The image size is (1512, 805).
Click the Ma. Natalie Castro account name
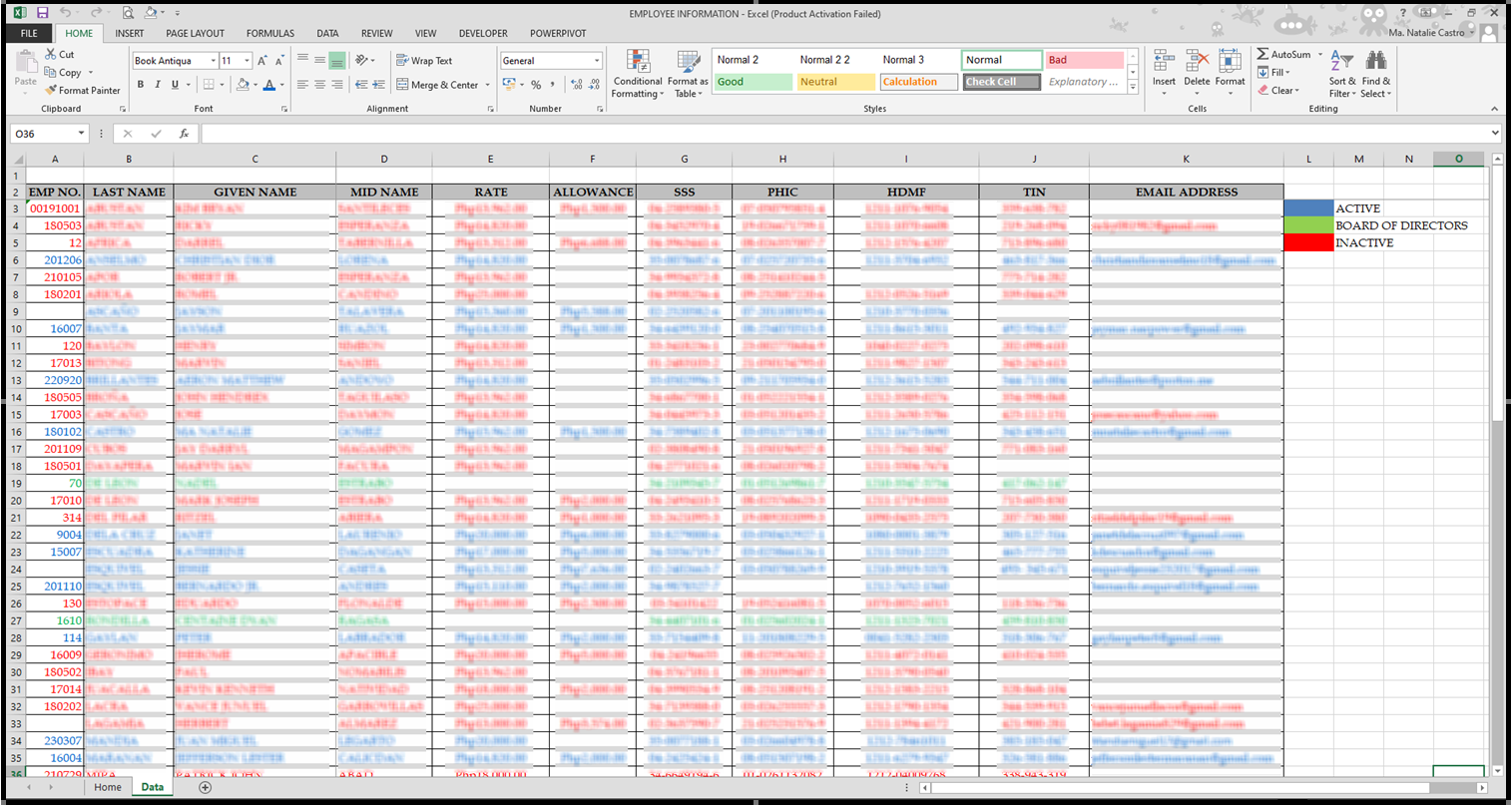[x=1426, y=33]
